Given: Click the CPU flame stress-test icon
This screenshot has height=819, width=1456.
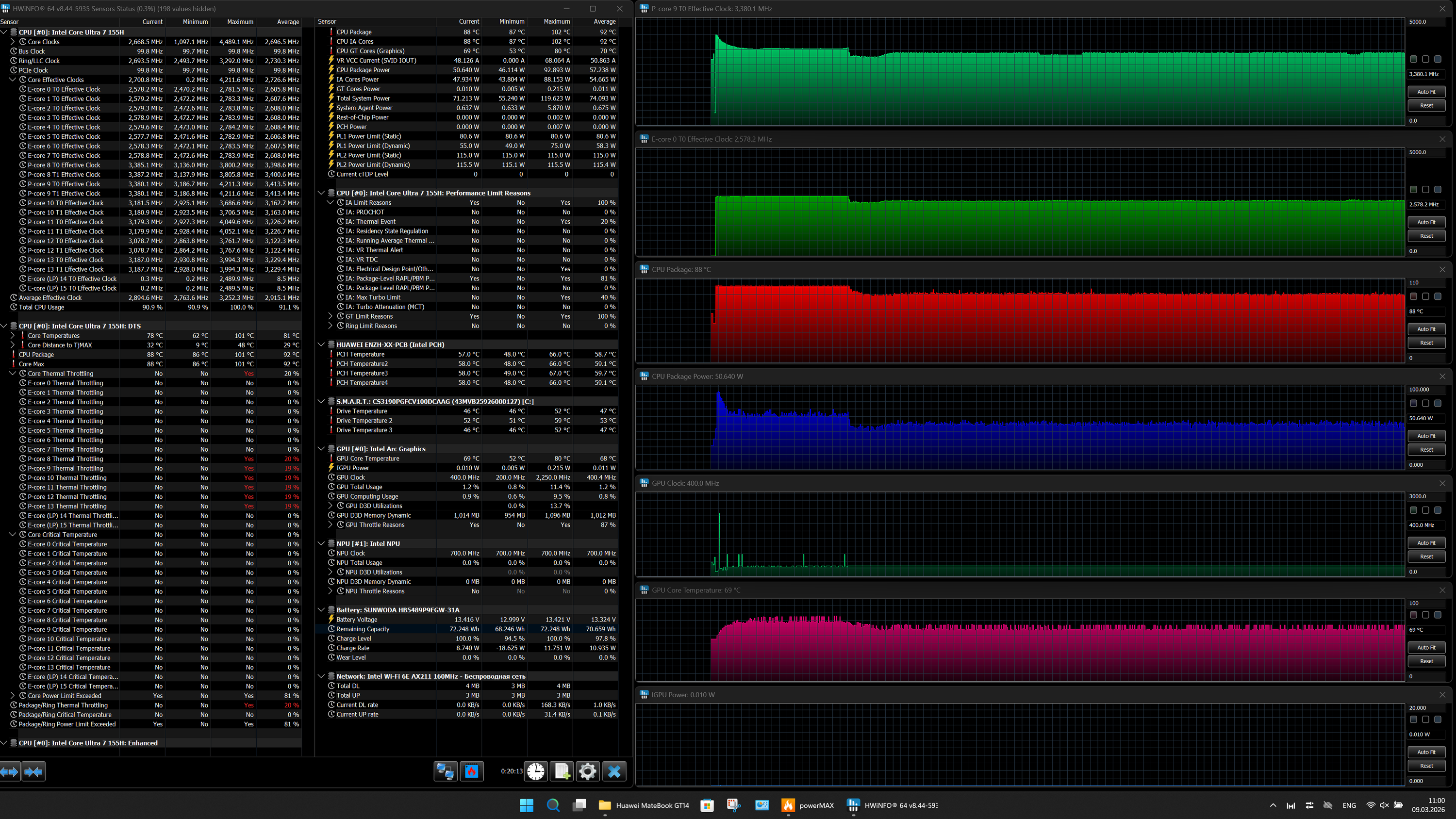Looking at the screenshot, I should click(x=471, y=771).
